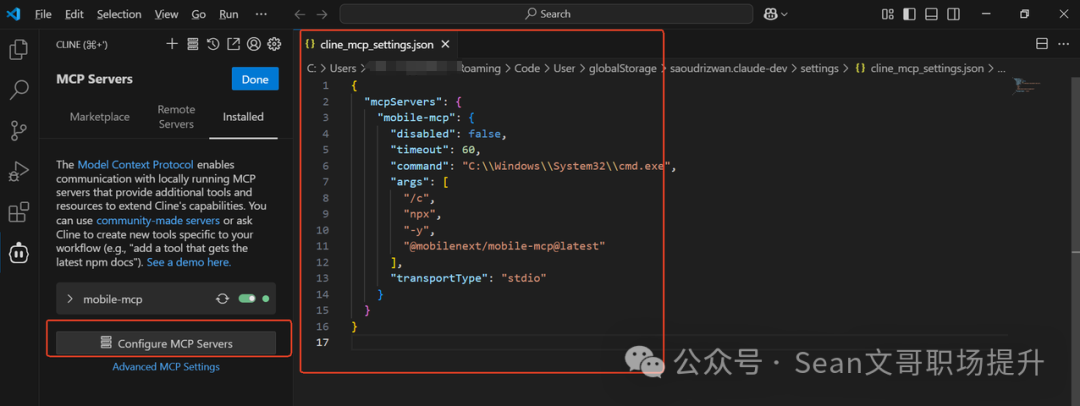Click the green status dot for mobile-mcp
Viewport: 1080px width, 406px height.
coord(266,299)
